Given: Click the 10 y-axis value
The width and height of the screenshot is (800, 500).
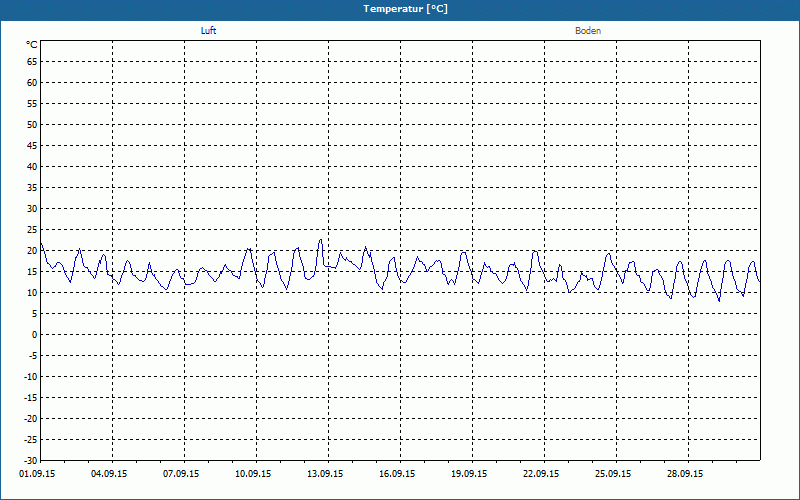Looking at the screenshot, I should coord(32,292).
